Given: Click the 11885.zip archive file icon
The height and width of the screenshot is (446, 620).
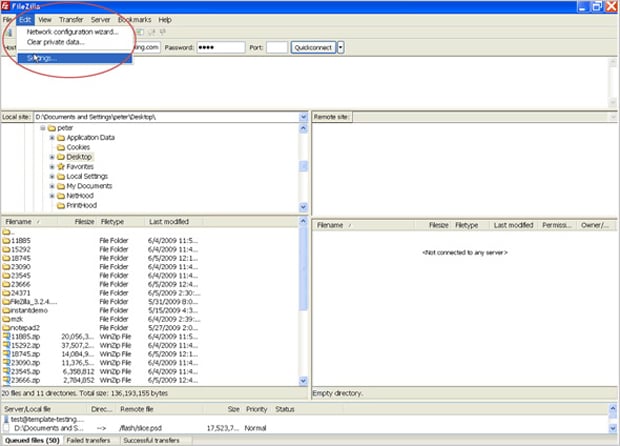Looking at the screenshot, I should [x=7, y=337].
